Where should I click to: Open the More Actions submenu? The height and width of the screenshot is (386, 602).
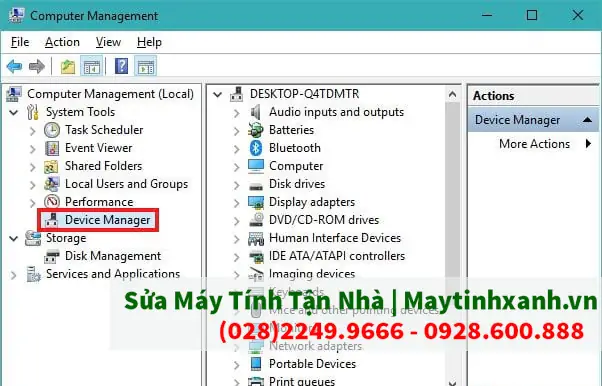534,144
